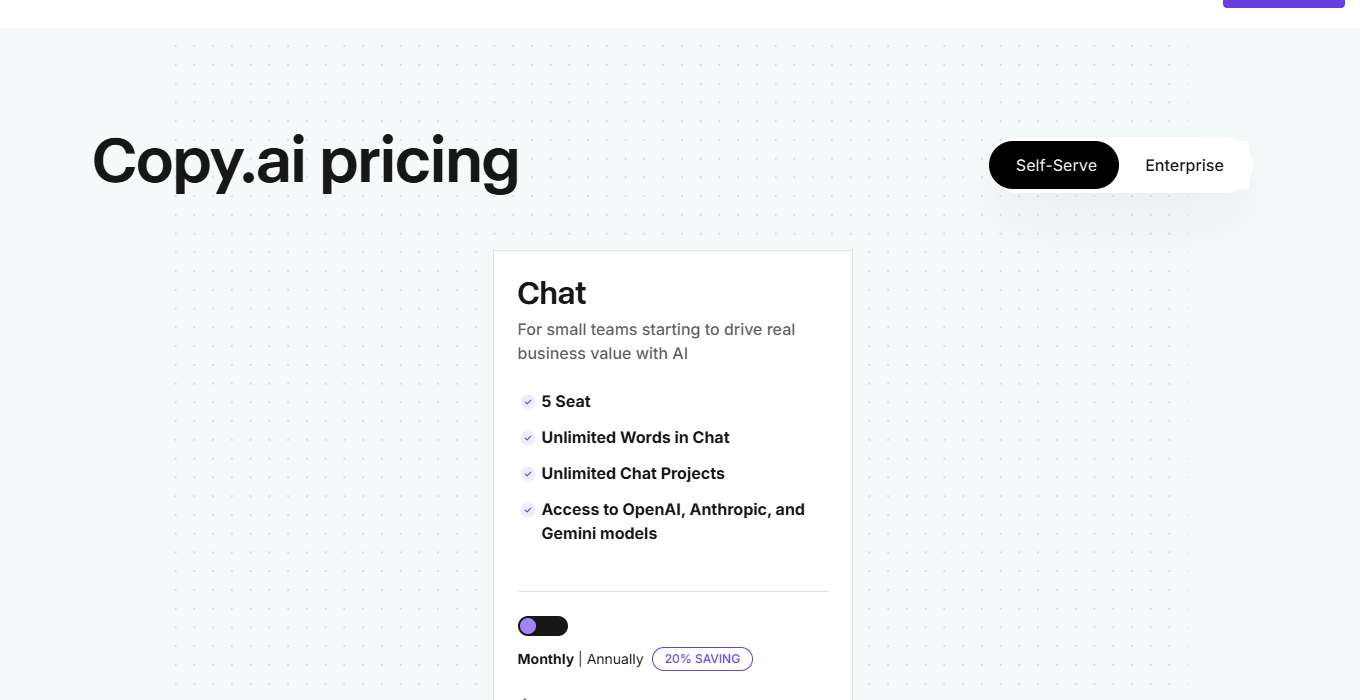The height and width of the screenshot is (700, 1360).
Task: Click the Unlimited Chat Projects feature
Action: pos(633,473)
